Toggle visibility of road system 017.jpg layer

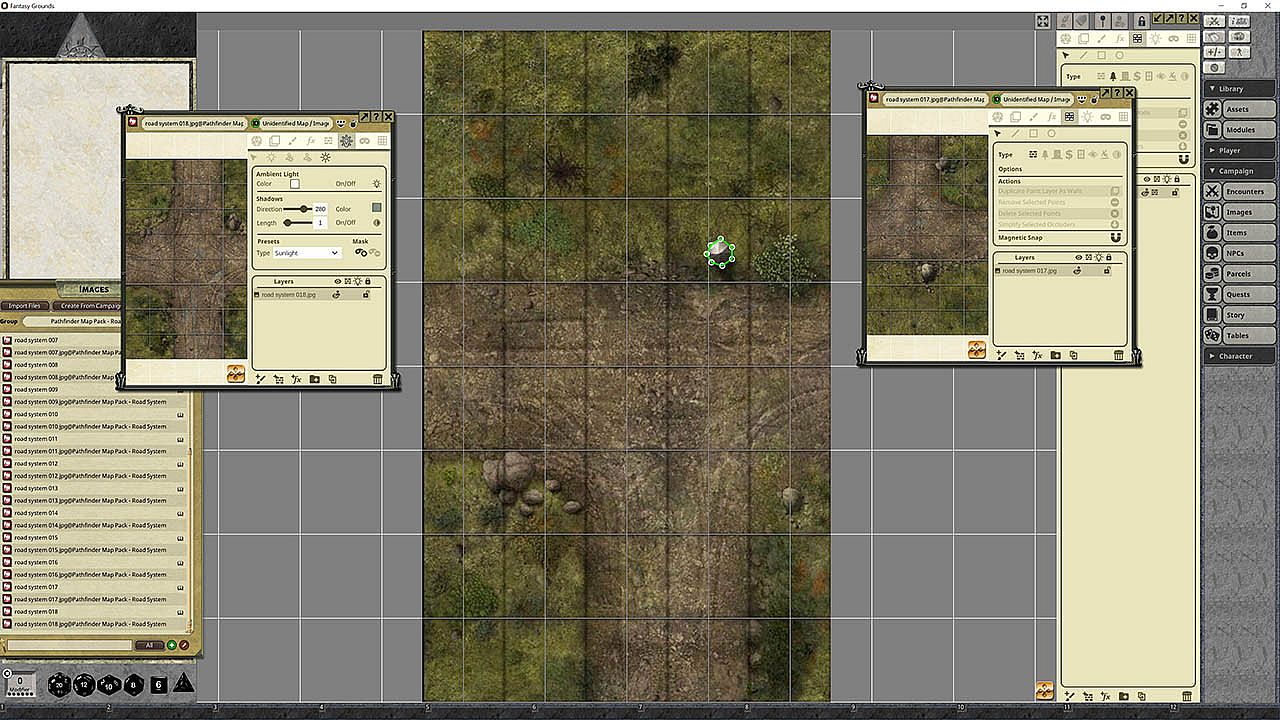pos(1078,271)
